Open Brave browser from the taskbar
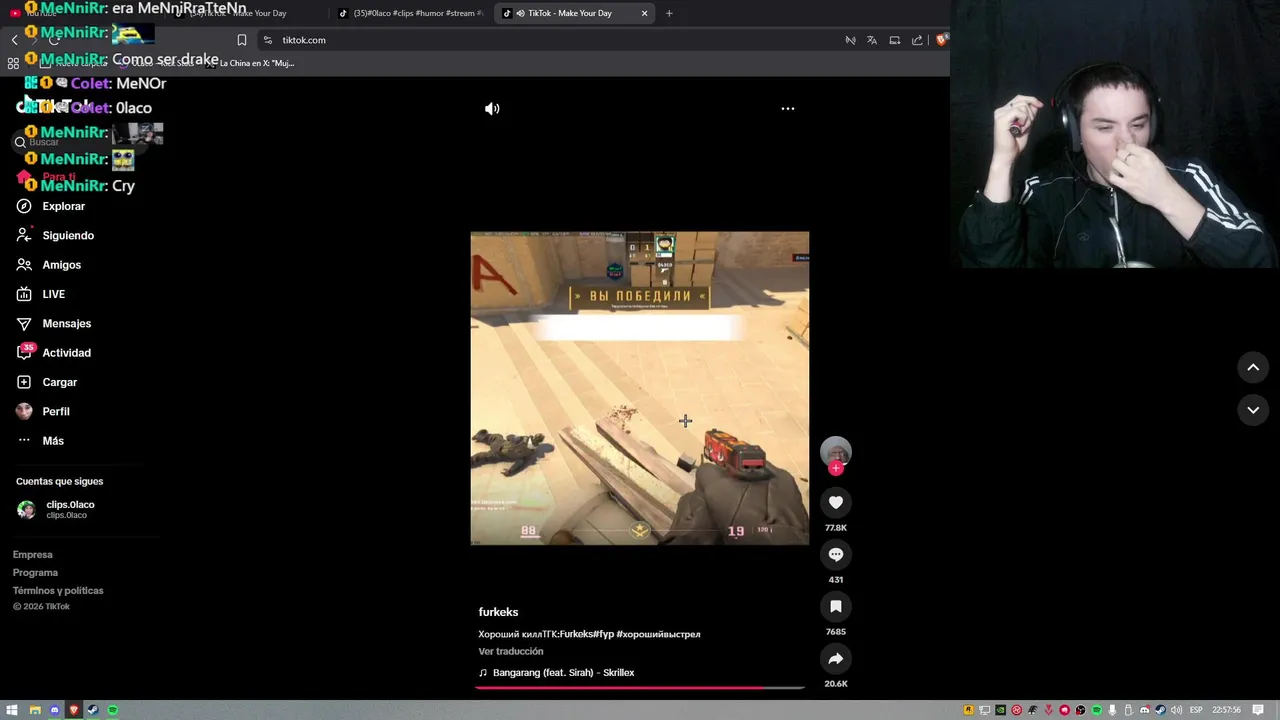The image size is (1280, 720). 73,710
